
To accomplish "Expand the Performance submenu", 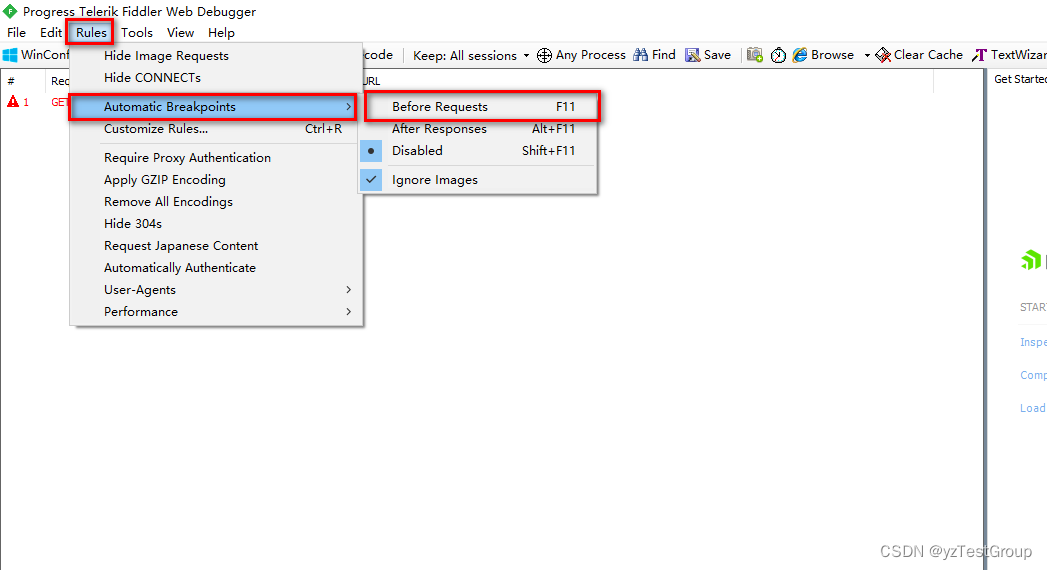I will (x=216, y=312).
